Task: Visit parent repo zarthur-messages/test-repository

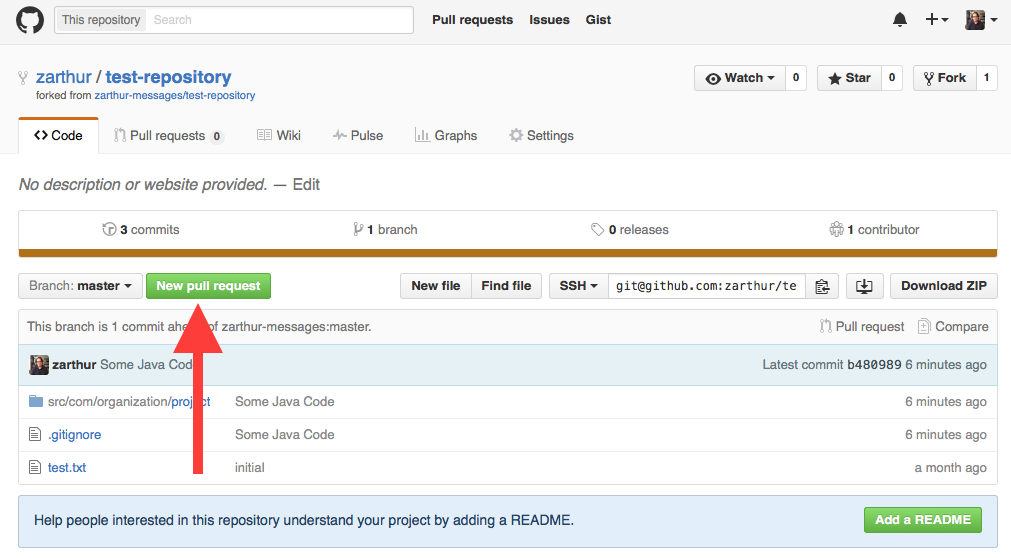Action: pos(175,95)
